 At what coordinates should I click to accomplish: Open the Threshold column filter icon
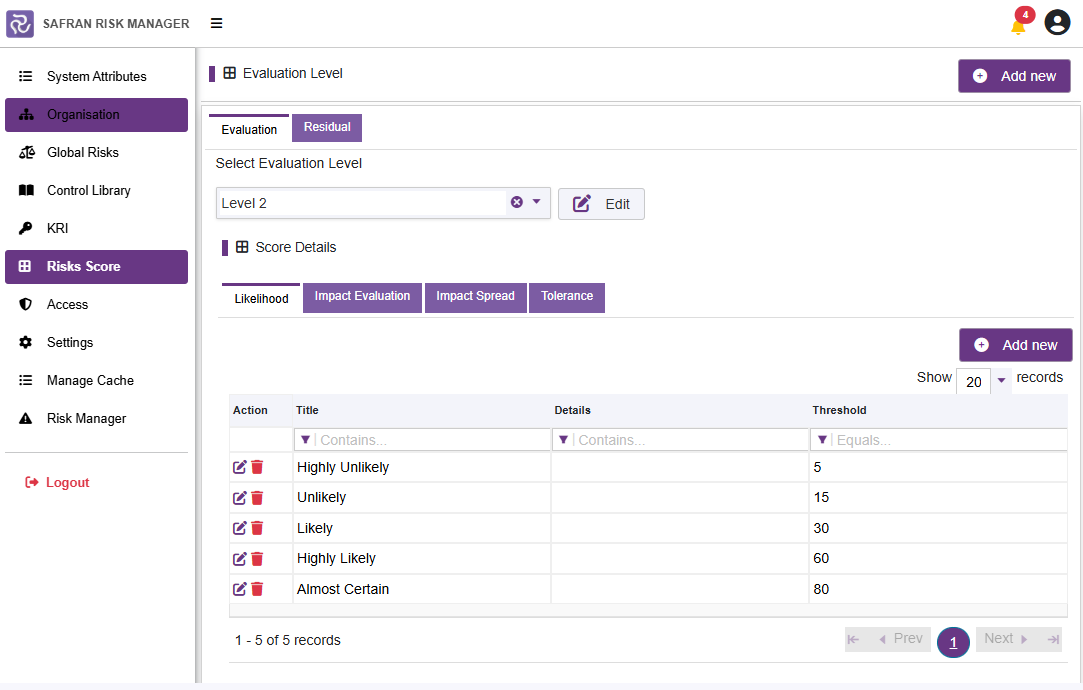[822, 440]
